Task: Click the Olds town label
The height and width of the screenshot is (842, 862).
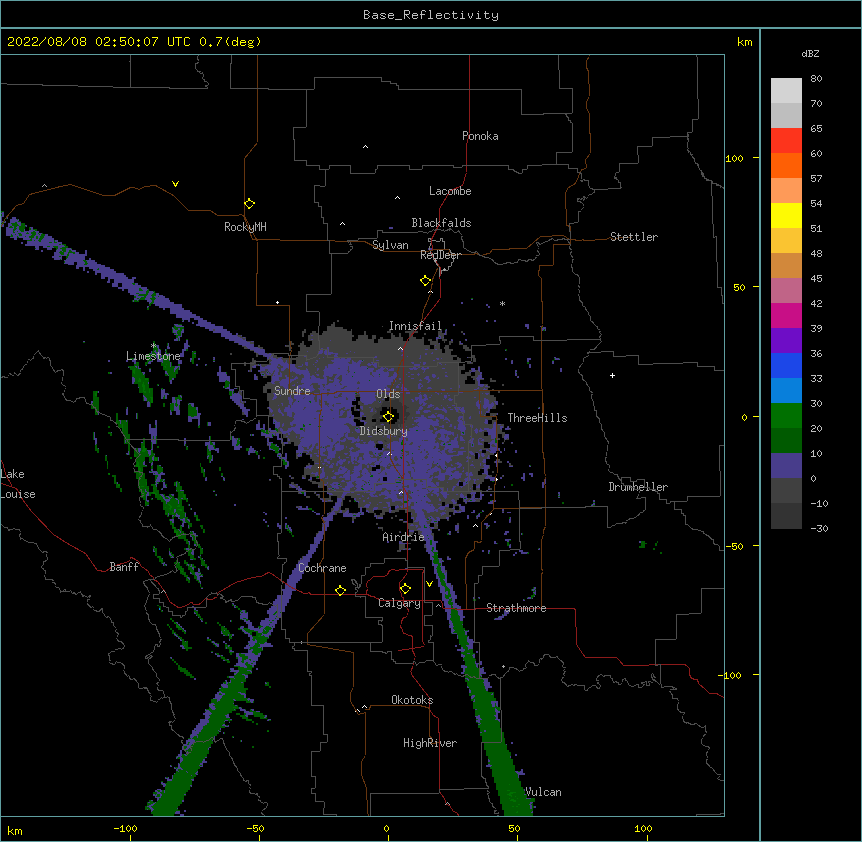Action: tap(388, 394)
